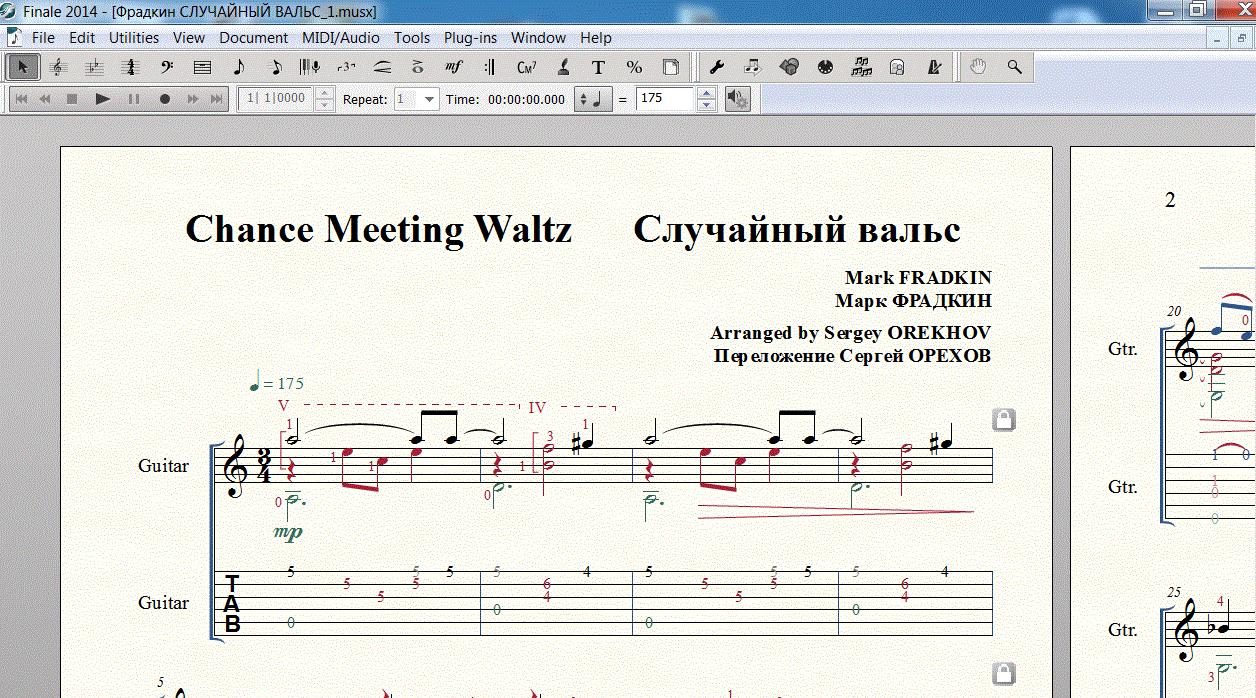Decrease measure counter with down stepper
The height and width of the screenshot is (698, 1256).
324,105
